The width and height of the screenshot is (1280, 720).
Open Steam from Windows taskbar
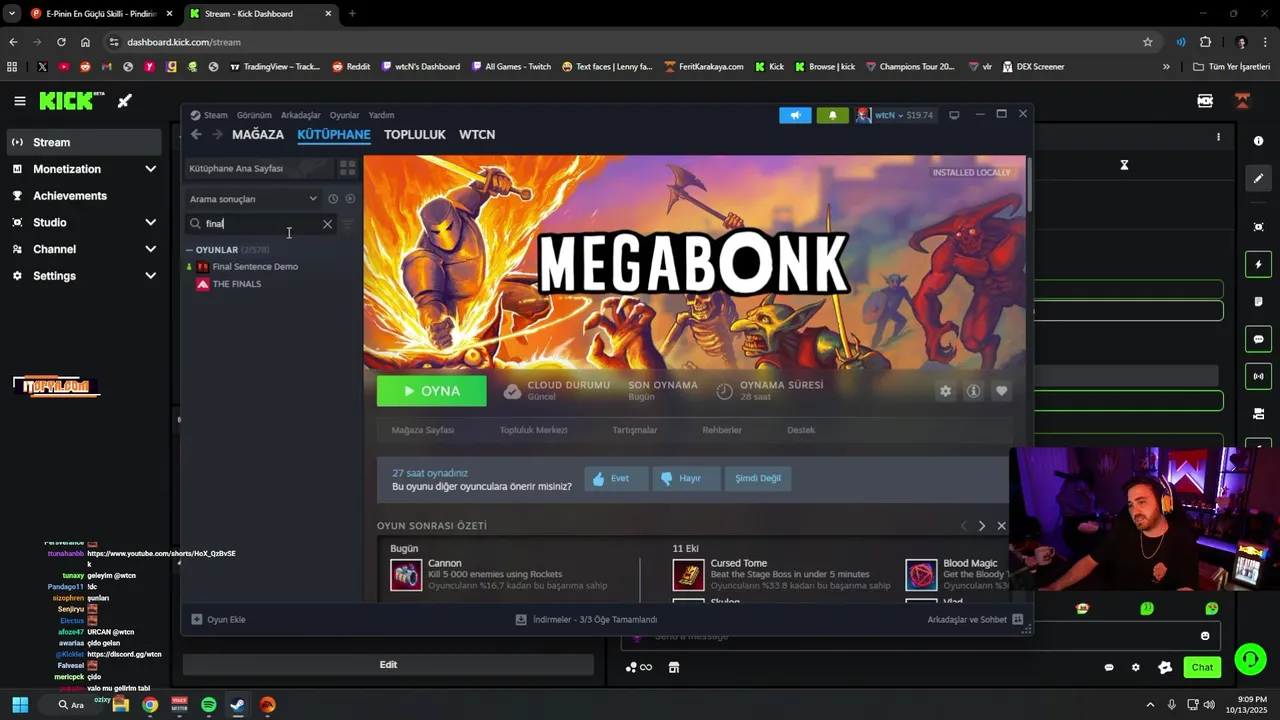point(238,705)
